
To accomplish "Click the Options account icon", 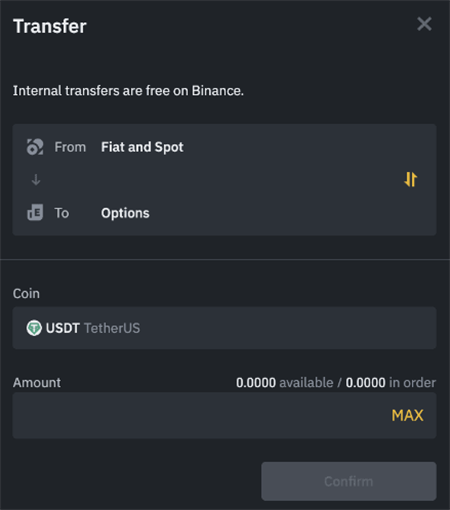I will [x=35, y=213].
